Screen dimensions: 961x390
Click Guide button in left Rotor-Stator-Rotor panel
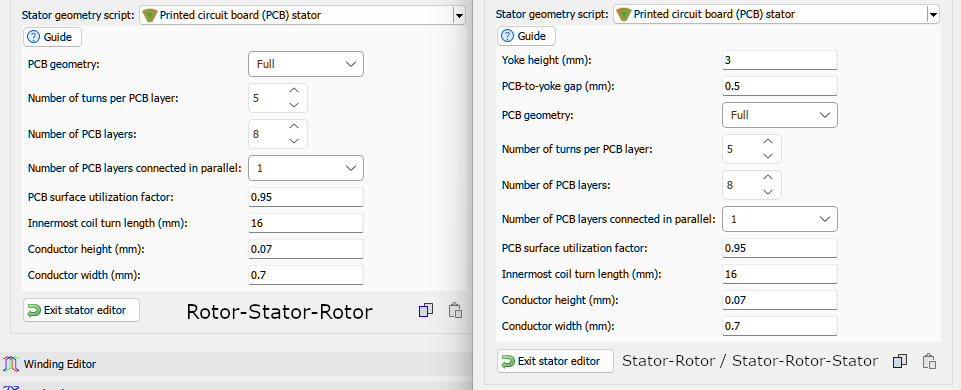click(52, 37)
